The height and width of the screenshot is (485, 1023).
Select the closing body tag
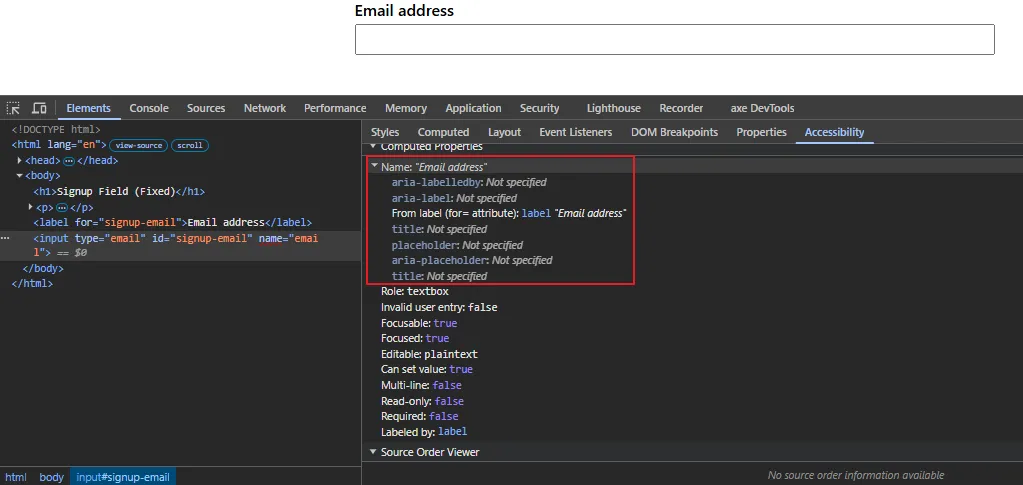[43, 268]
